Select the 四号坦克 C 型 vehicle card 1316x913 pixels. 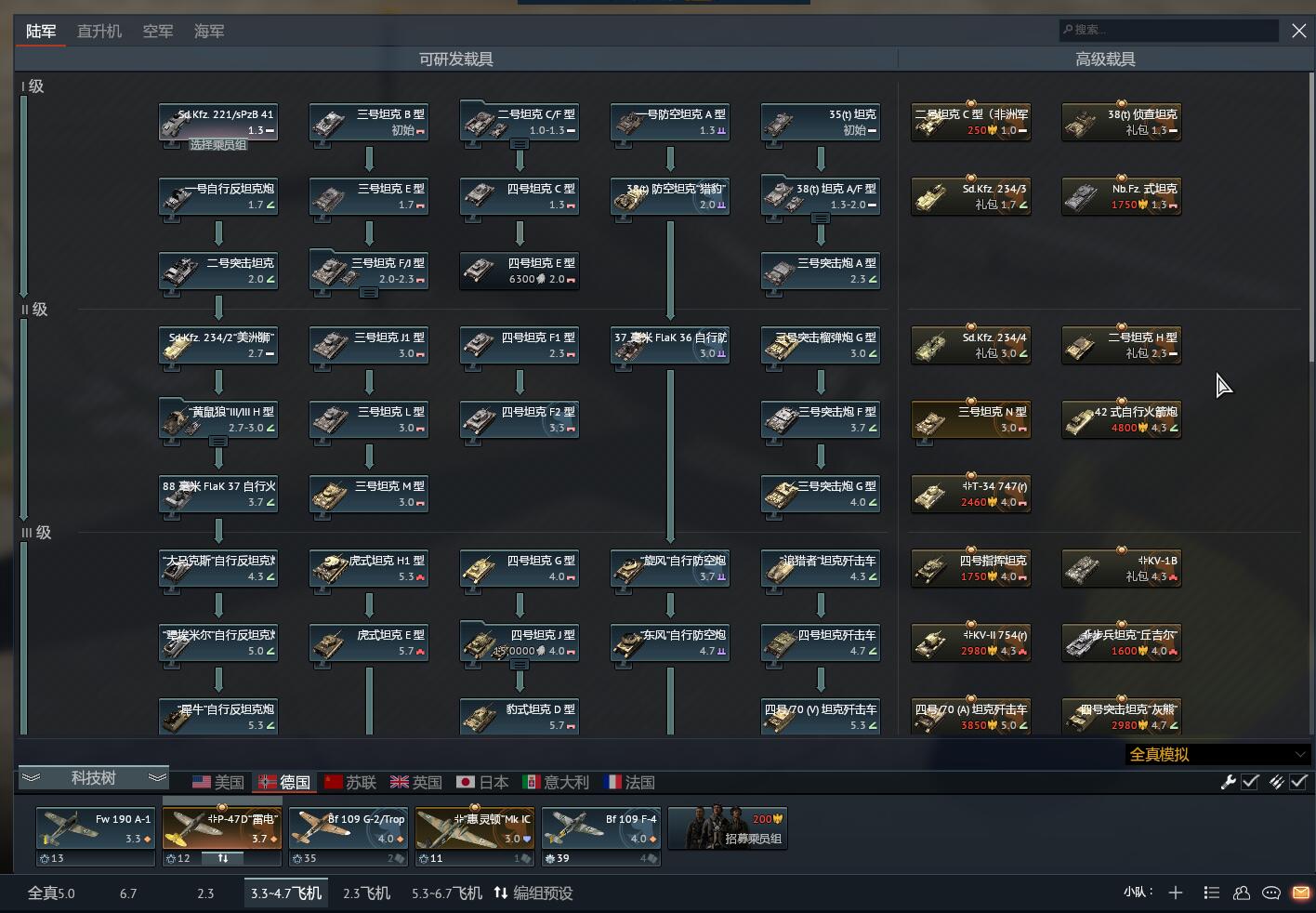(520, 196)
